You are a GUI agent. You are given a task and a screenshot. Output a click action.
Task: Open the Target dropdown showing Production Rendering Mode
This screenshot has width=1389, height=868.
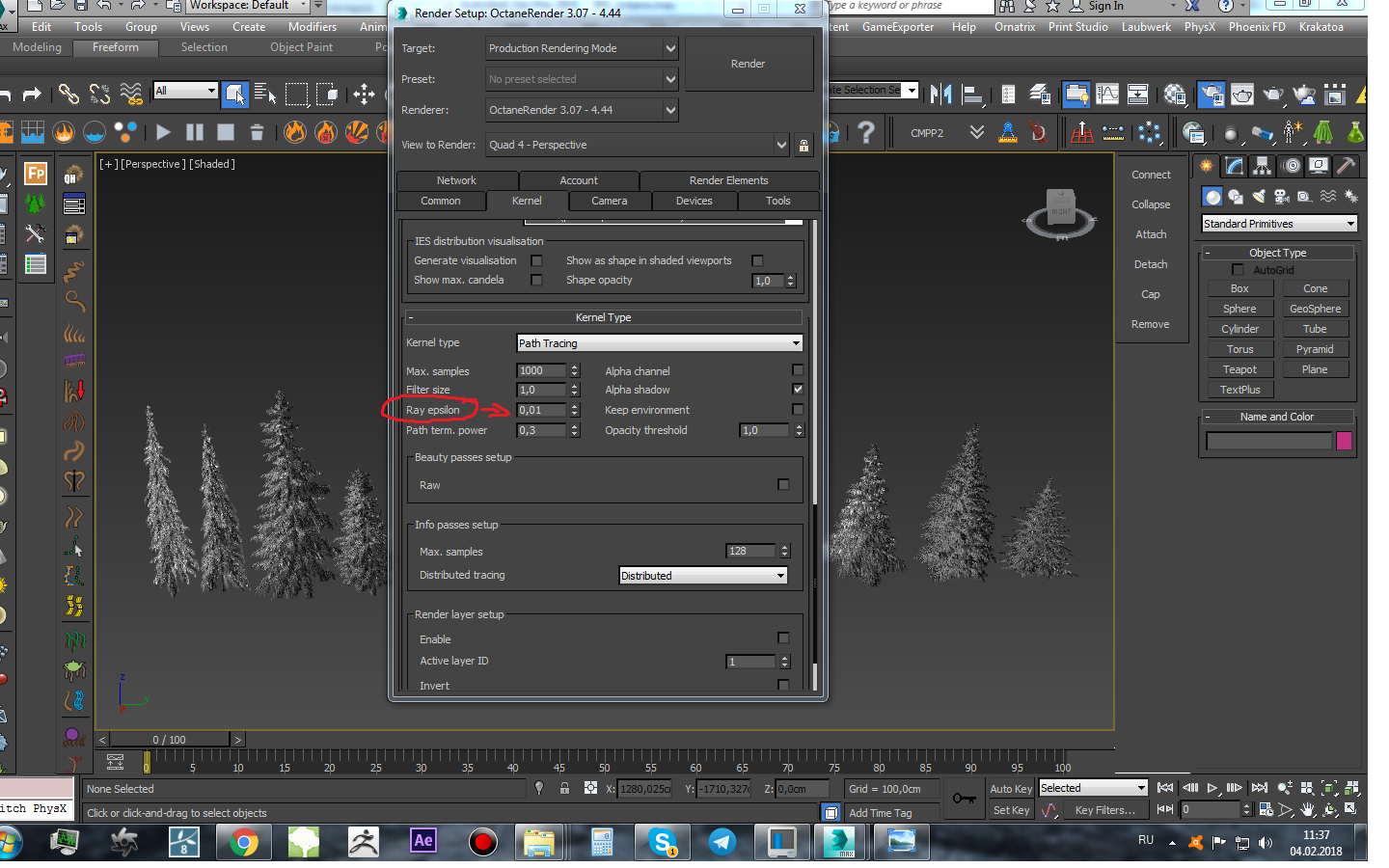click(x=582, y=48)
